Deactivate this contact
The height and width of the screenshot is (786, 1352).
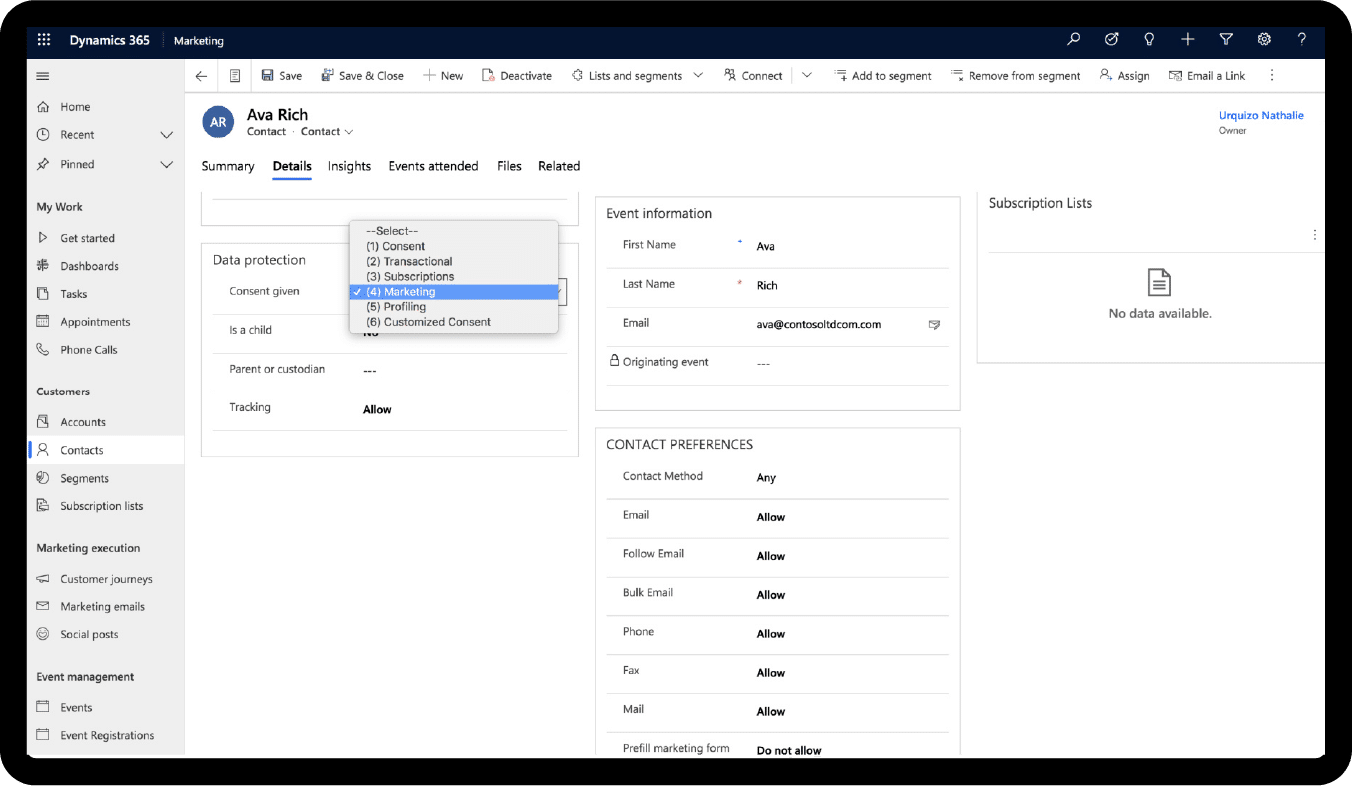pyautogui.click(x=517, y=75)
